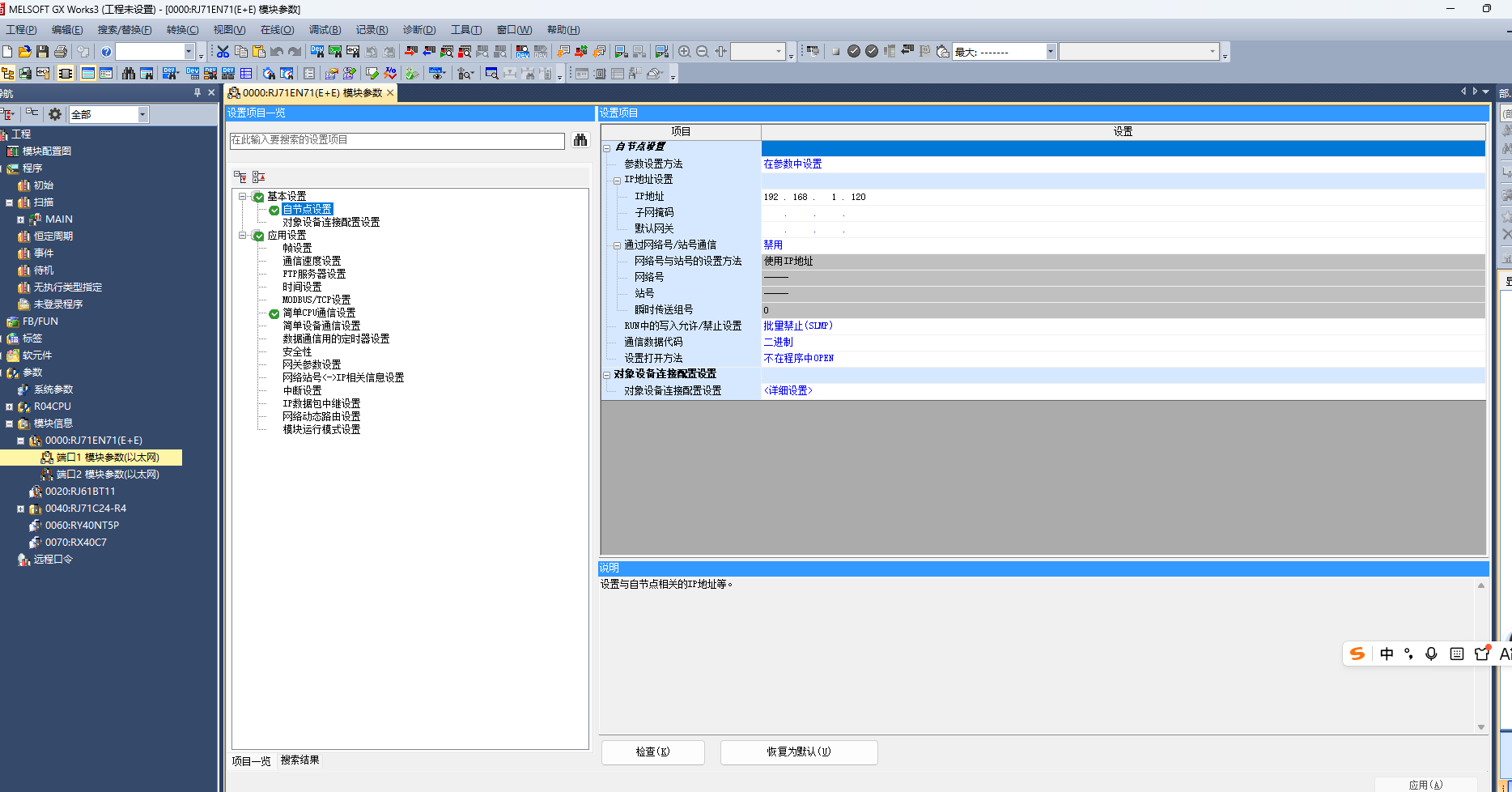
Task: Toggle the Chinese input mode 中 button
Action: [x=1387, y=654]
